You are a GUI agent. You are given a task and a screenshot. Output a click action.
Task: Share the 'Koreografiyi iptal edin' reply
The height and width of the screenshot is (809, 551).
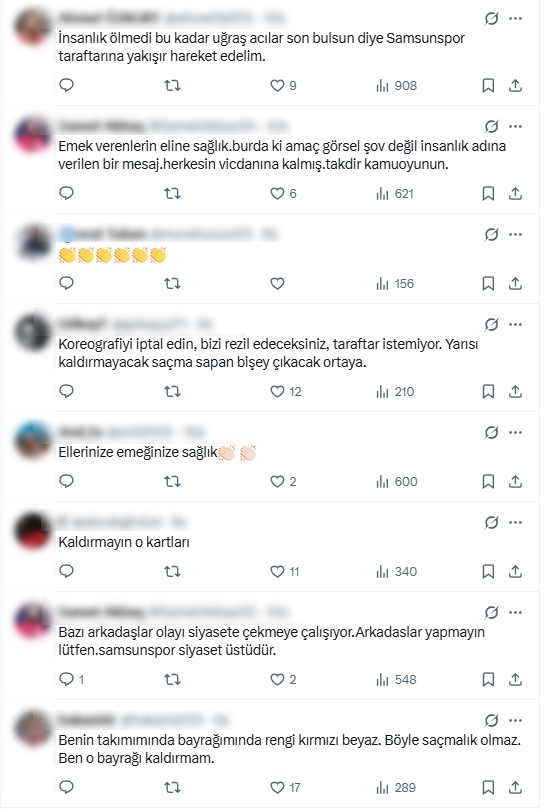pos(515,392)
